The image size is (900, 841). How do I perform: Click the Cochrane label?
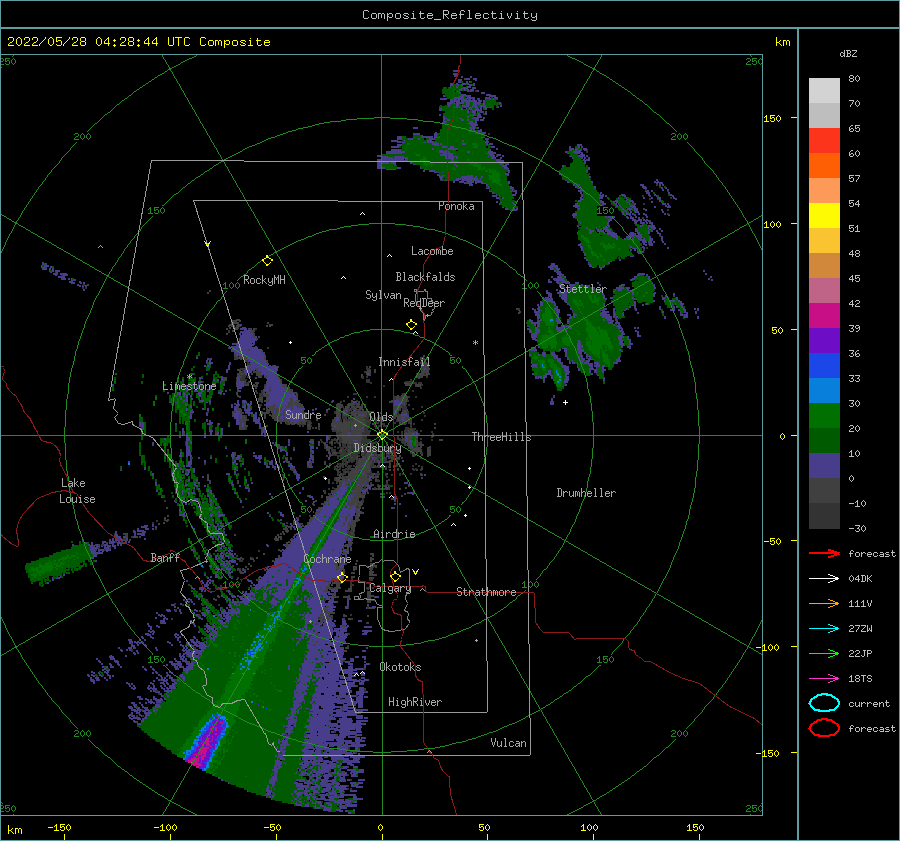coord(327,559)
